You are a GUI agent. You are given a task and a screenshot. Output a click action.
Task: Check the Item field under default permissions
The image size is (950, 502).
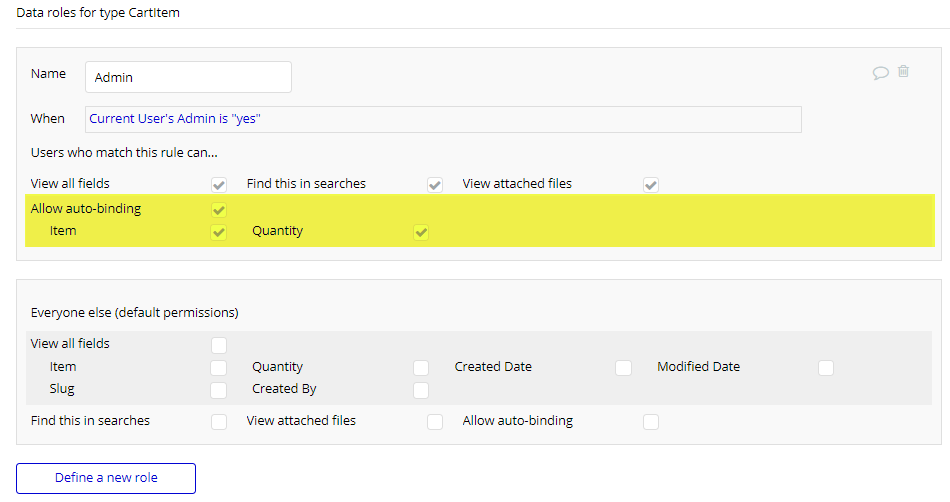(219, 368)
